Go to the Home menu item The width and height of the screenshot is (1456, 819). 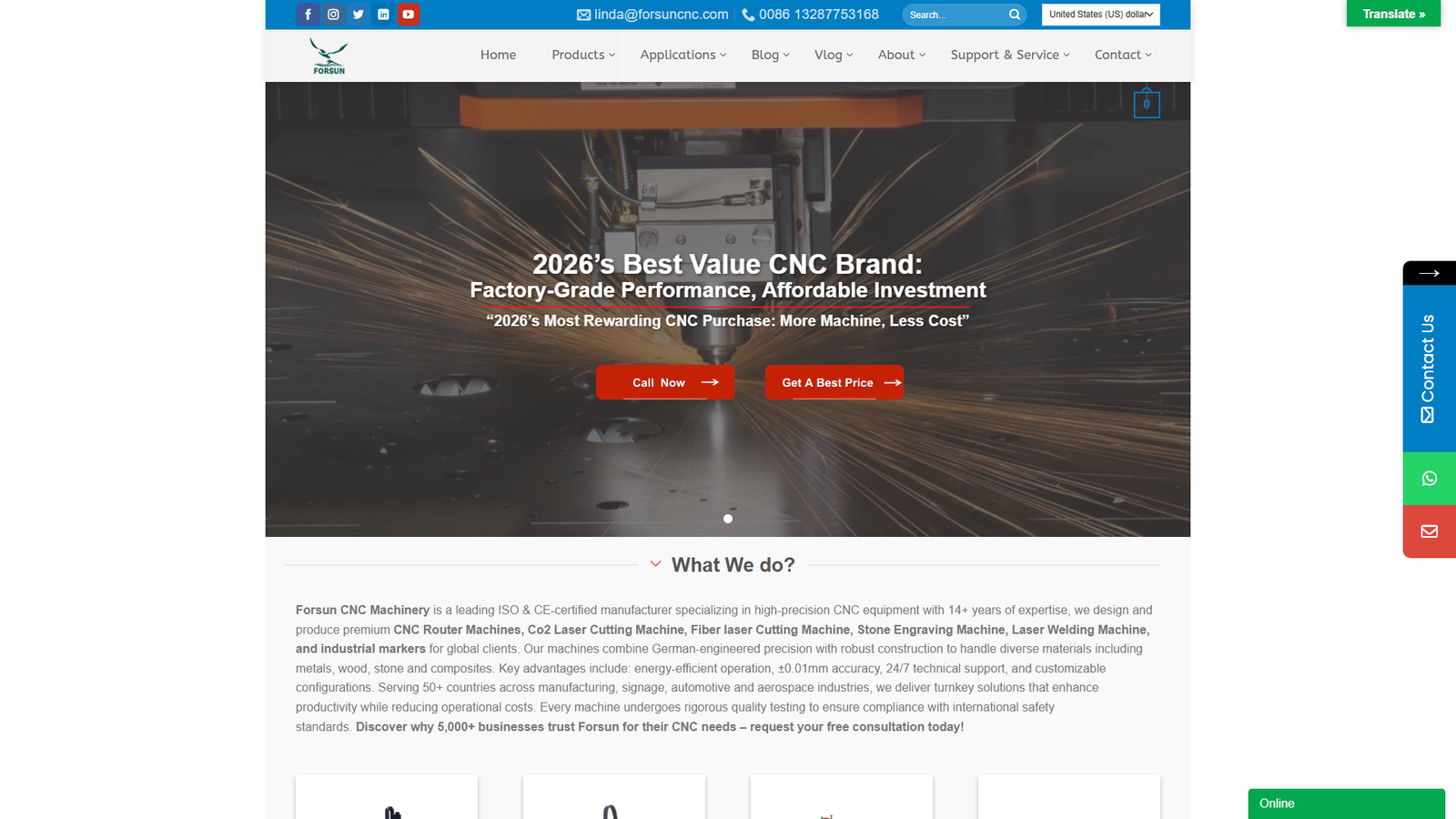coord(498,55)
